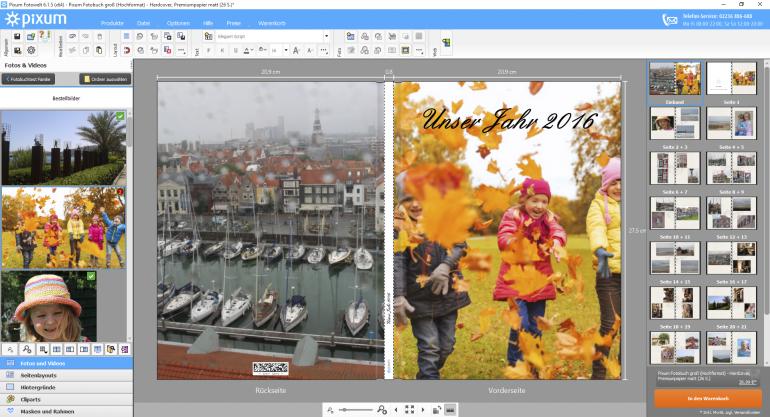Click the green web tag icon
The height and width of the screenshot is (417, 770).
point(446,43)
